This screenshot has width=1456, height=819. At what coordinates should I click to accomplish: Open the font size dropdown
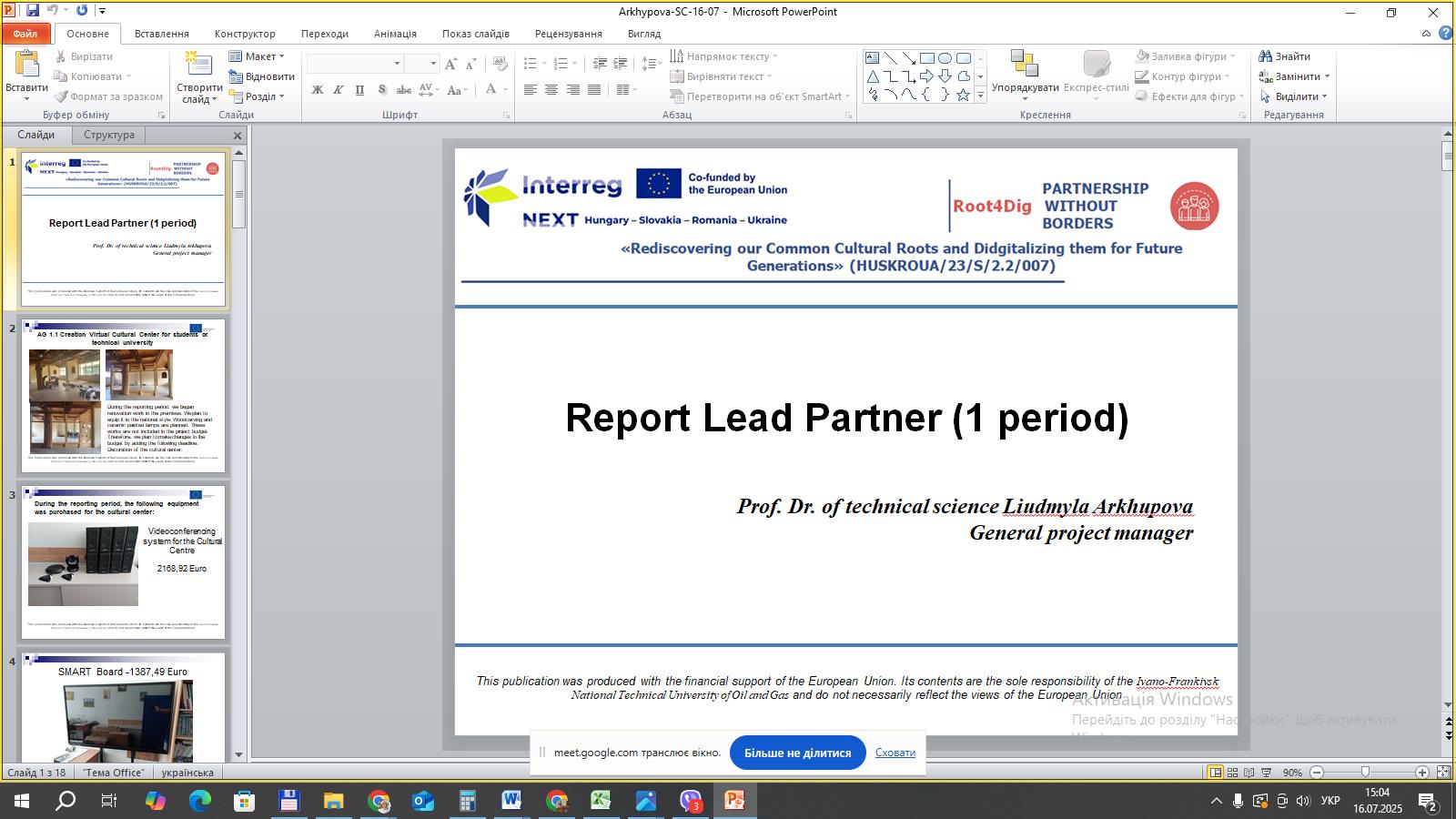click(x=432, y=64)
